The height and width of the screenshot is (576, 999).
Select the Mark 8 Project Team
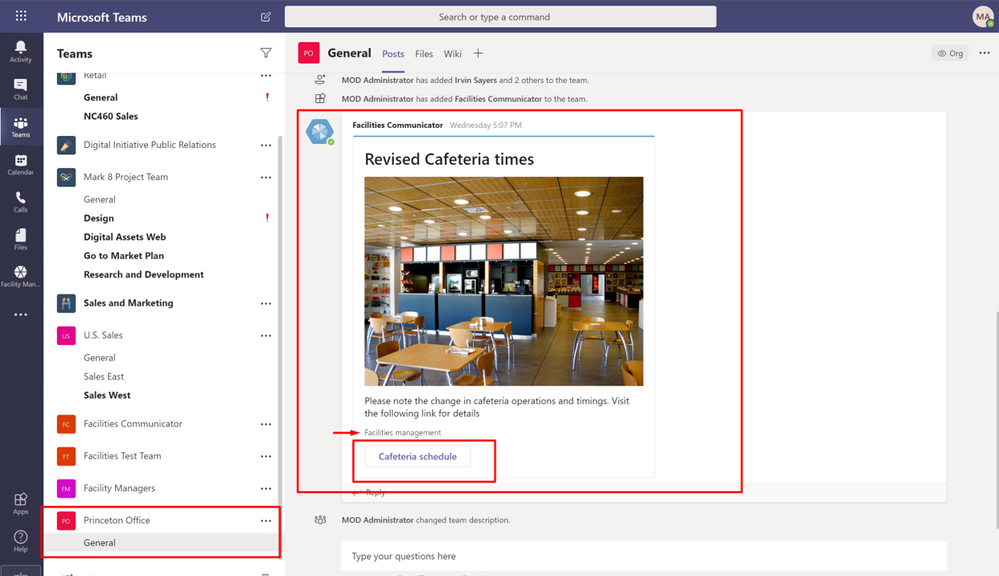point(126,176)
